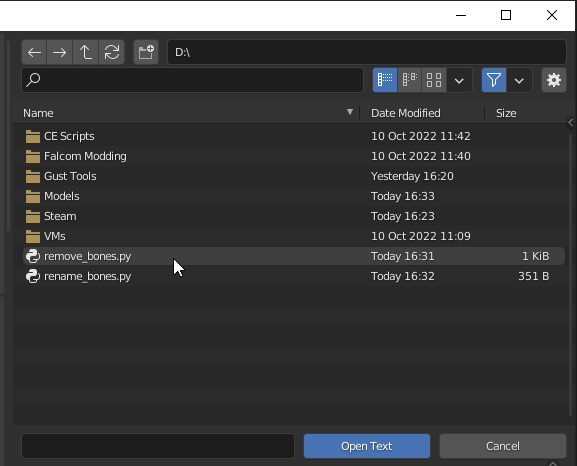
Task: Go back to previous folder
Action: coord(34,52)
